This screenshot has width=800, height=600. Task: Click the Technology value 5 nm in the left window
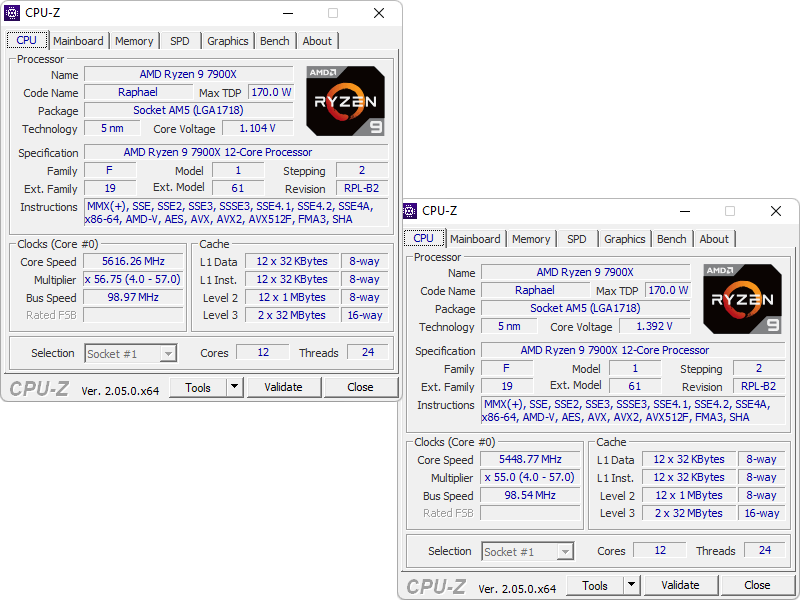(112, 128)
